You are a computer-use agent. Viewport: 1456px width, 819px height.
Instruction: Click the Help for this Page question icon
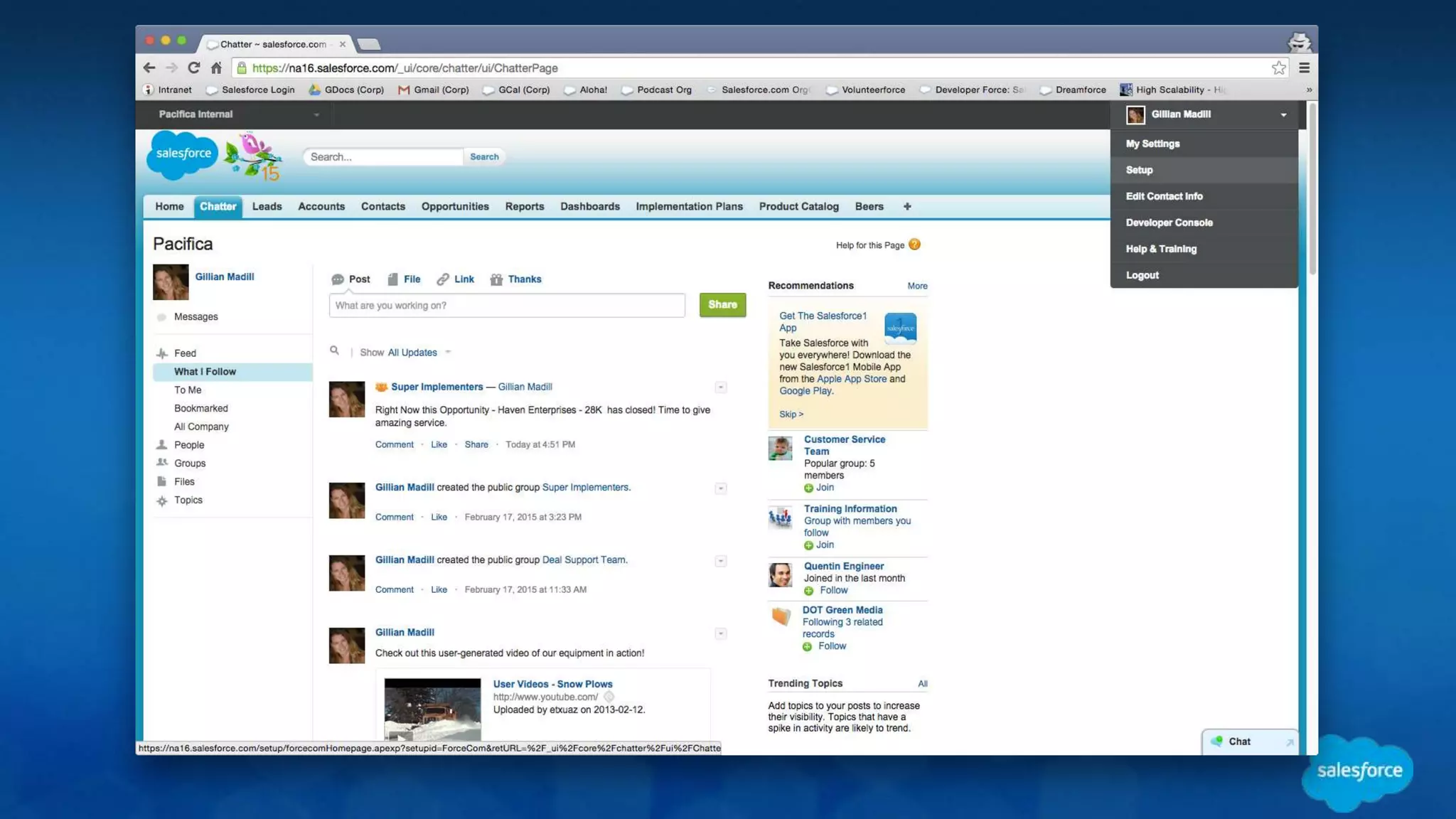pos(914,245)
